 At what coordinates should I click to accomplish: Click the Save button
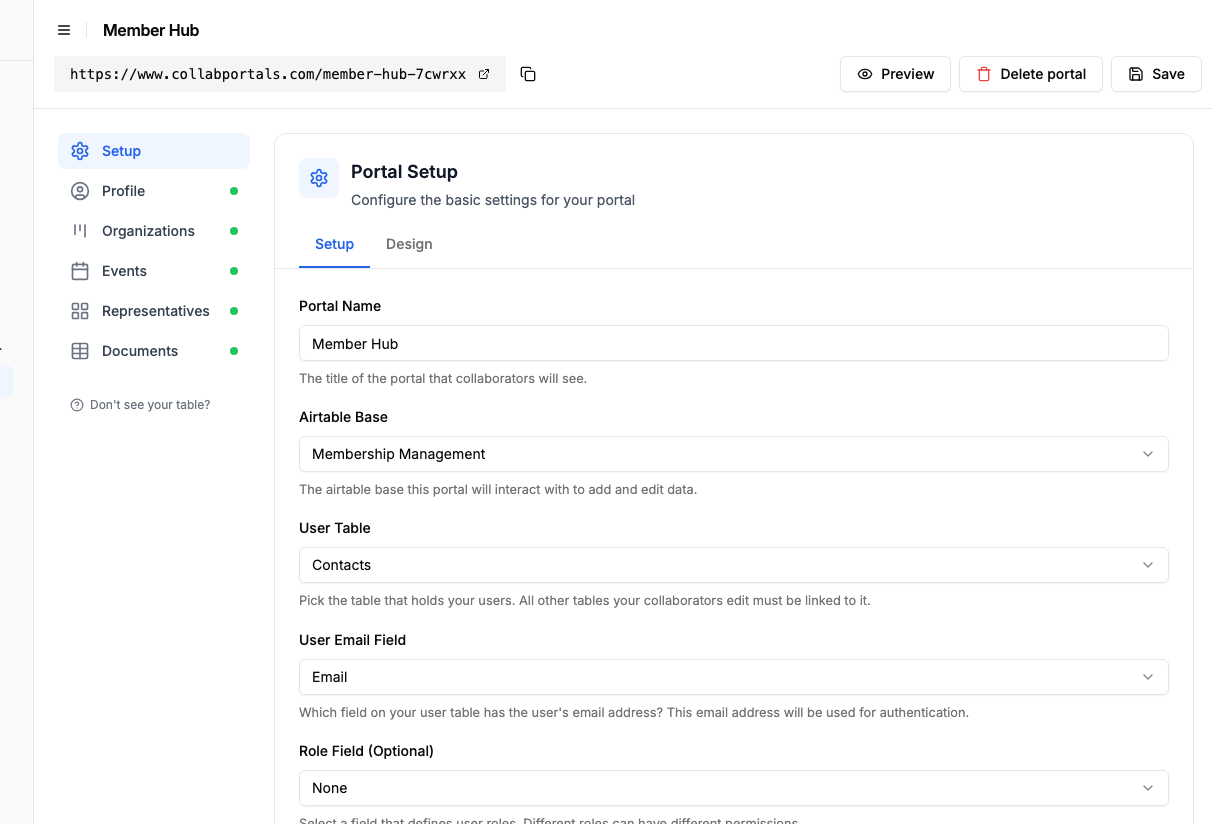pos(1156,74)
